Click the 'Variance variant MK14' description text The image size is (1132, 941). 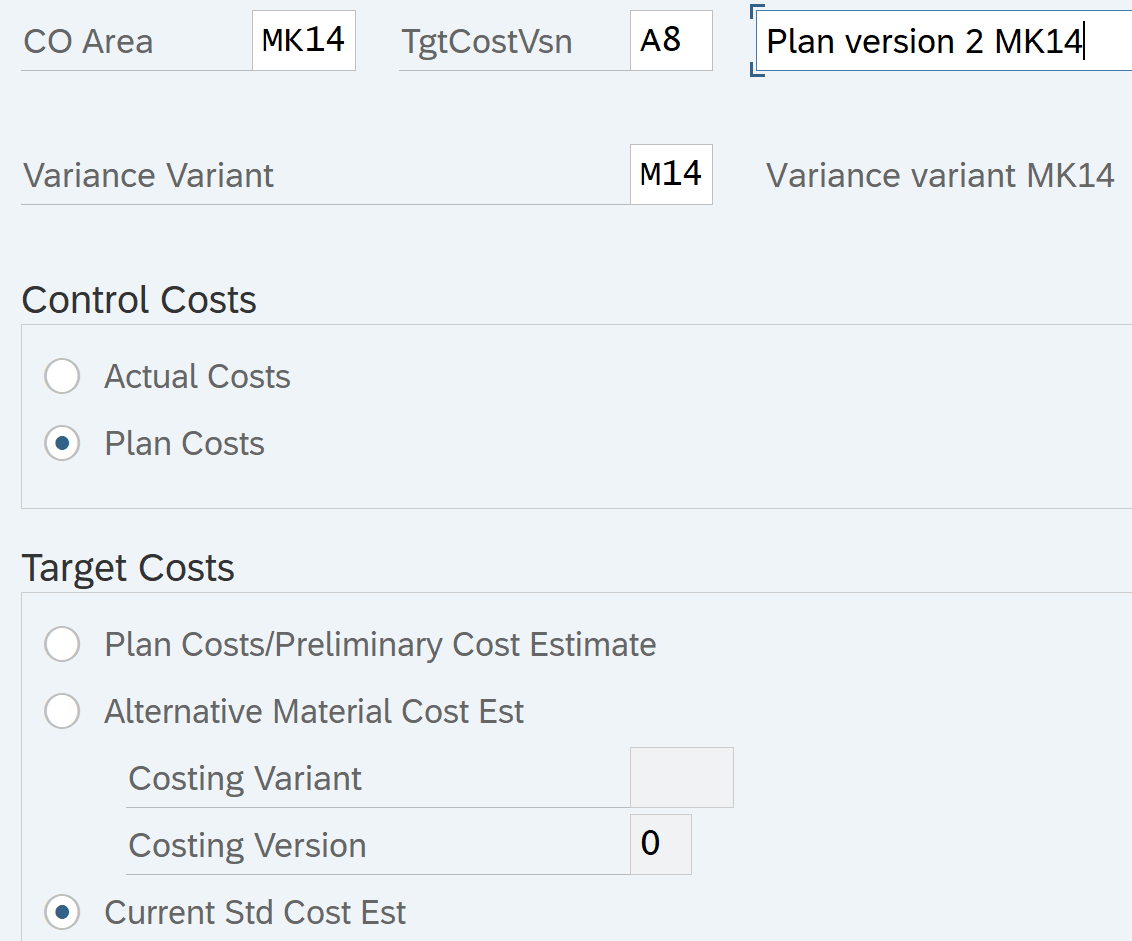point(940,176)
